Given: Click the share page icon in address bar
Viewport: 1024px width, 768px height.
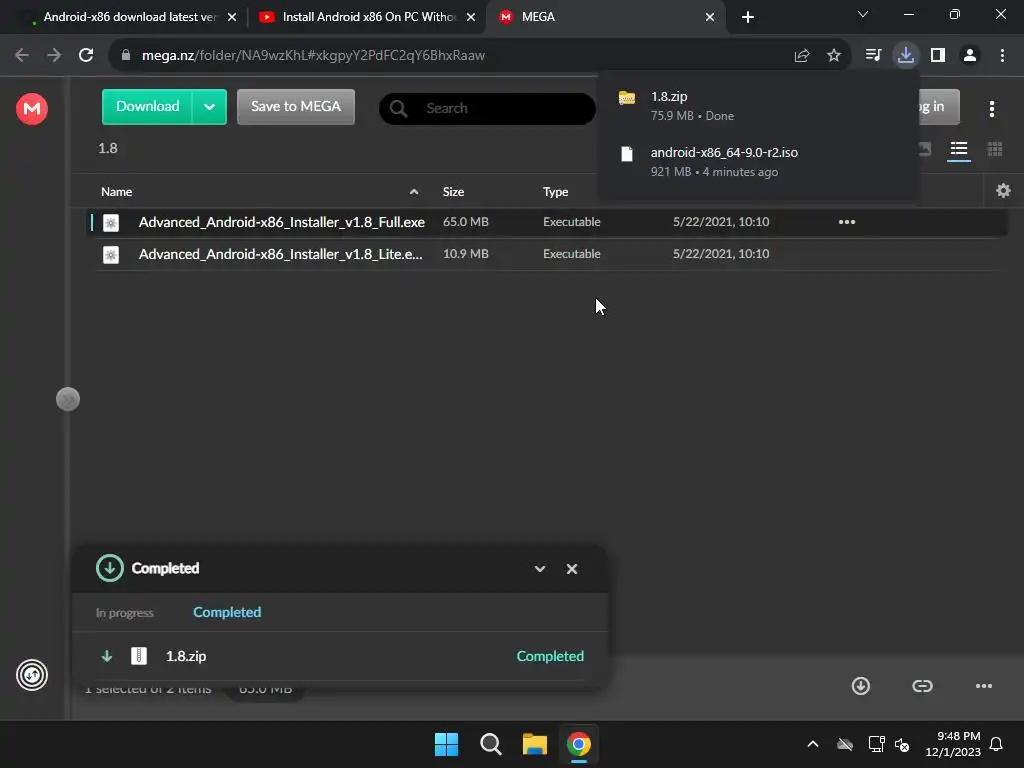Looking at the screenshot, I should [x=802, y=56].
